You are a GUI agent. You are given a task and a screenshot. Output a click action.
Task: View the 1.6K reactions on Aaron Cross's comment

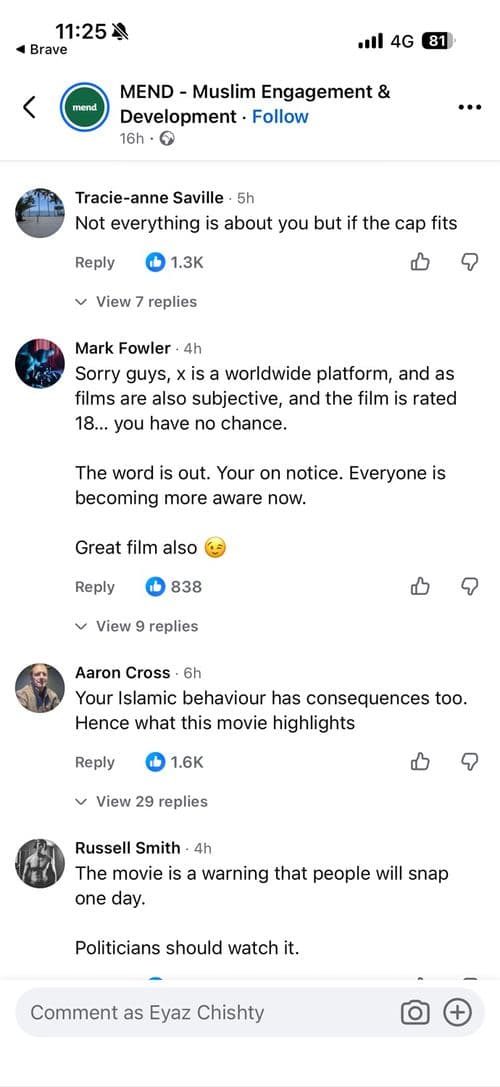point(175,762)
